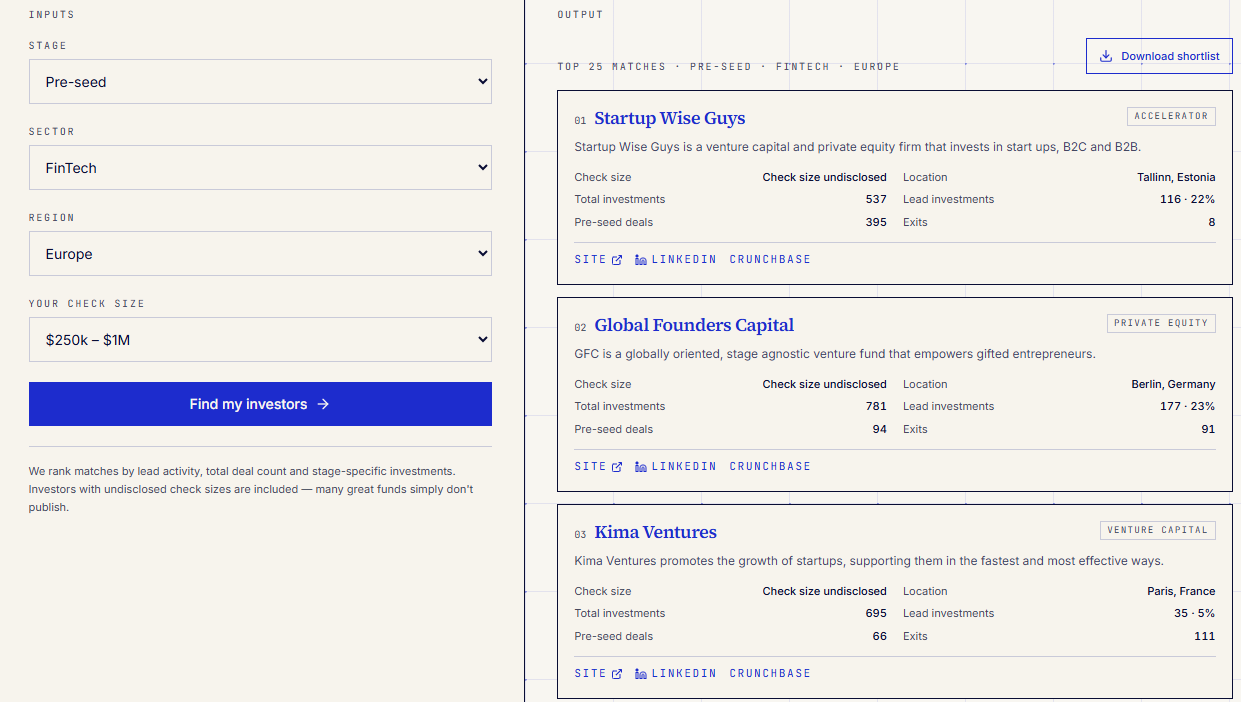Open the LINKEDIN link for Startup Wise Guys
This screenshot has height=702, width=1241.
click(x=676, y=260)
